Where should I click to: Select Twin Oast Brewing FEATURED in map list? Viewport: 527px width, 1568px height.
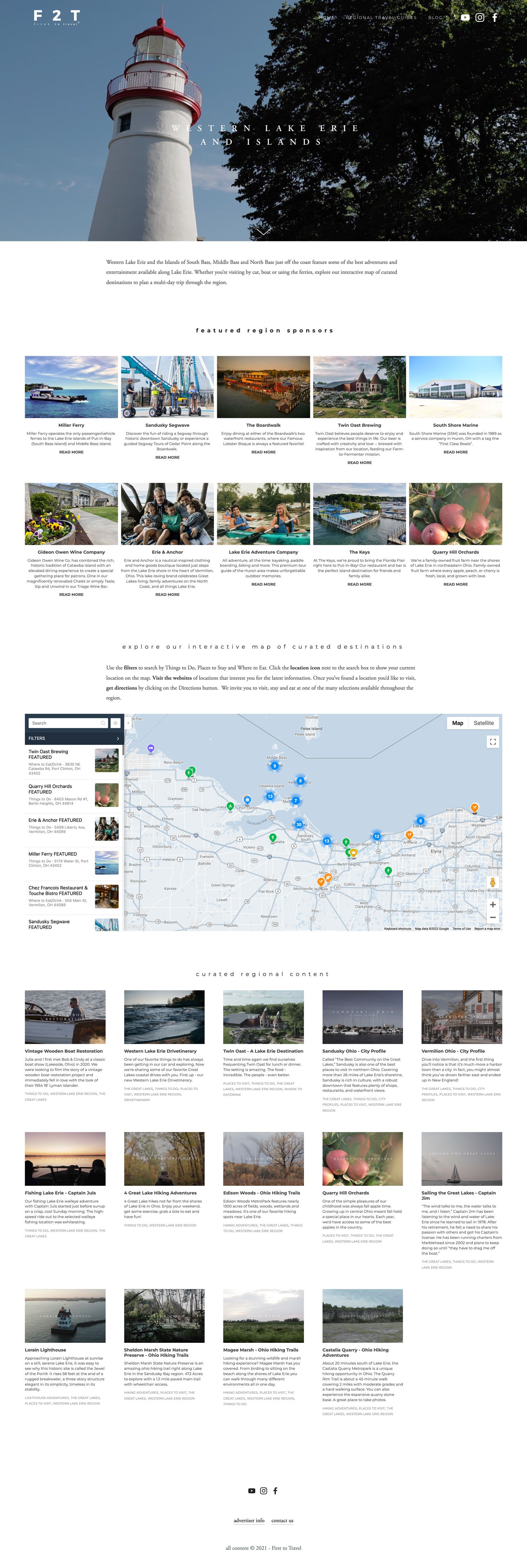pos(74,762)
